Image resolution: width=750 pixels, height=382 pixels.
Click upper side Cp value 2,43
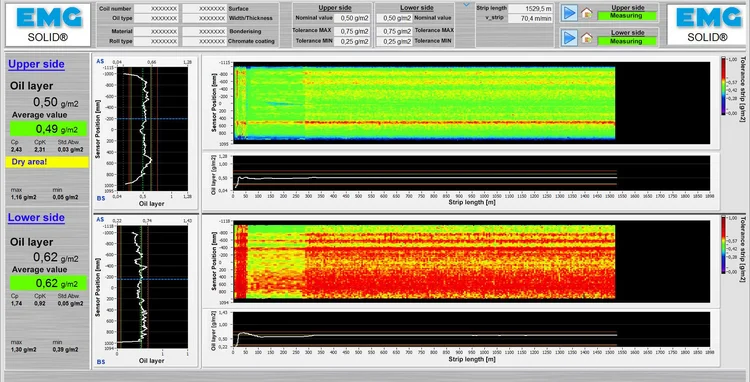pyautogui.click(x=16, y=150)
